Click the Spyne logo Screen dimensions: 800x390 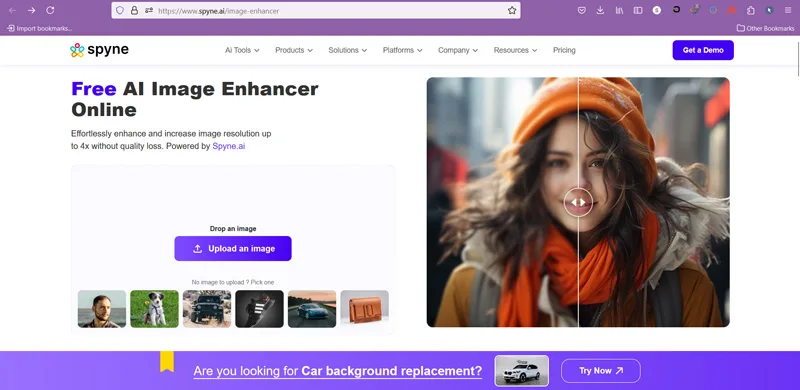tap(99, 50)
